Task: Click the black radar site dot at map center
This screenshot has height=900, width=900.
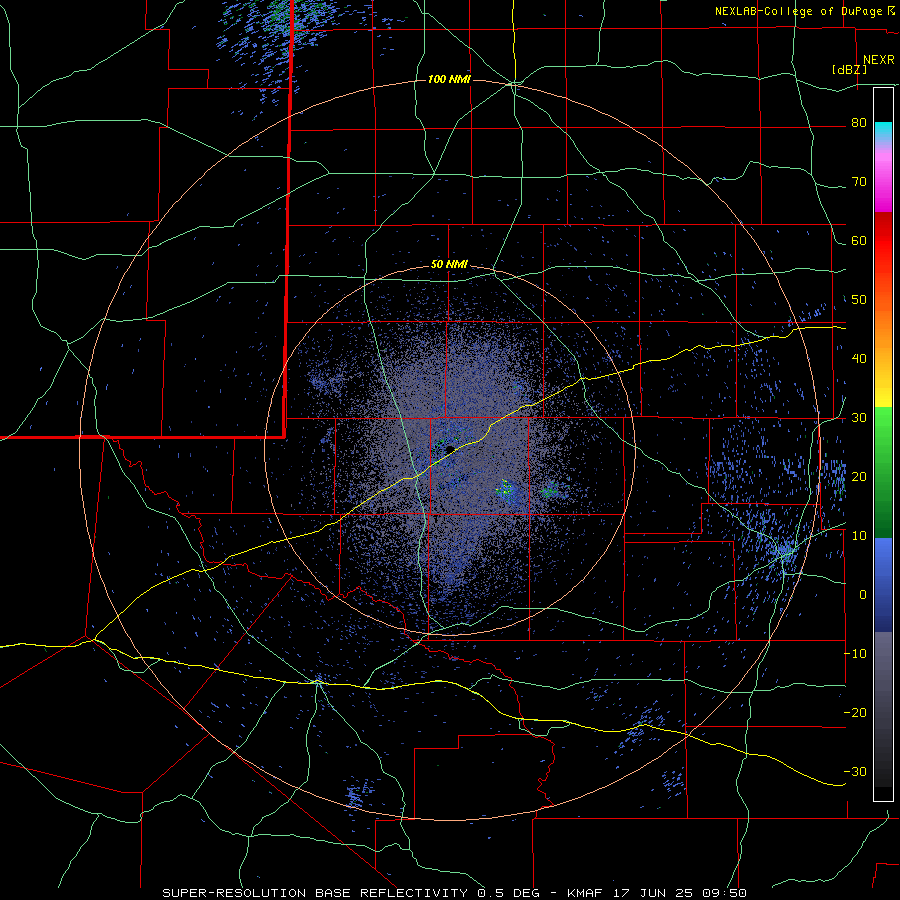Action: tap(450, 449)
